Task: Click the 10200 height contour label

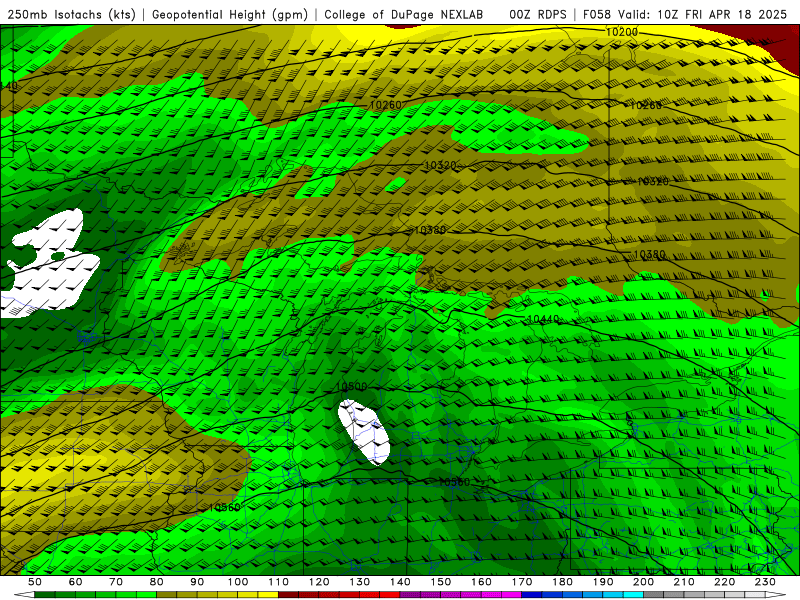Action: pyautogui.click(x=621, y=32)
